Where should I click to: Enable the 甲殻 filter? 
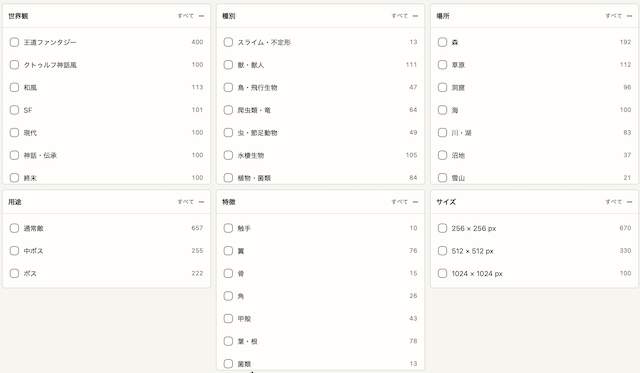[228, 319]
